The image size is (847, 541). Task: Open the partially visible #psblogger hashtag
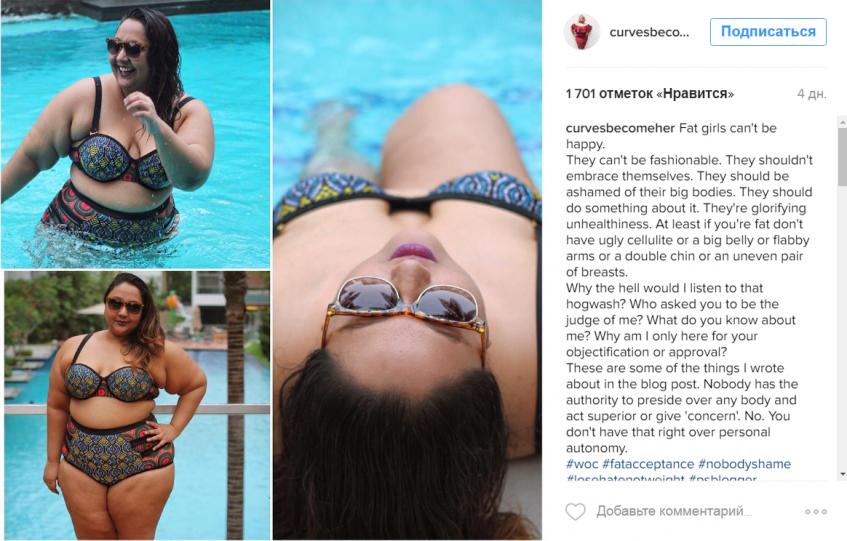pyautogui.click(x=723, y=478)
